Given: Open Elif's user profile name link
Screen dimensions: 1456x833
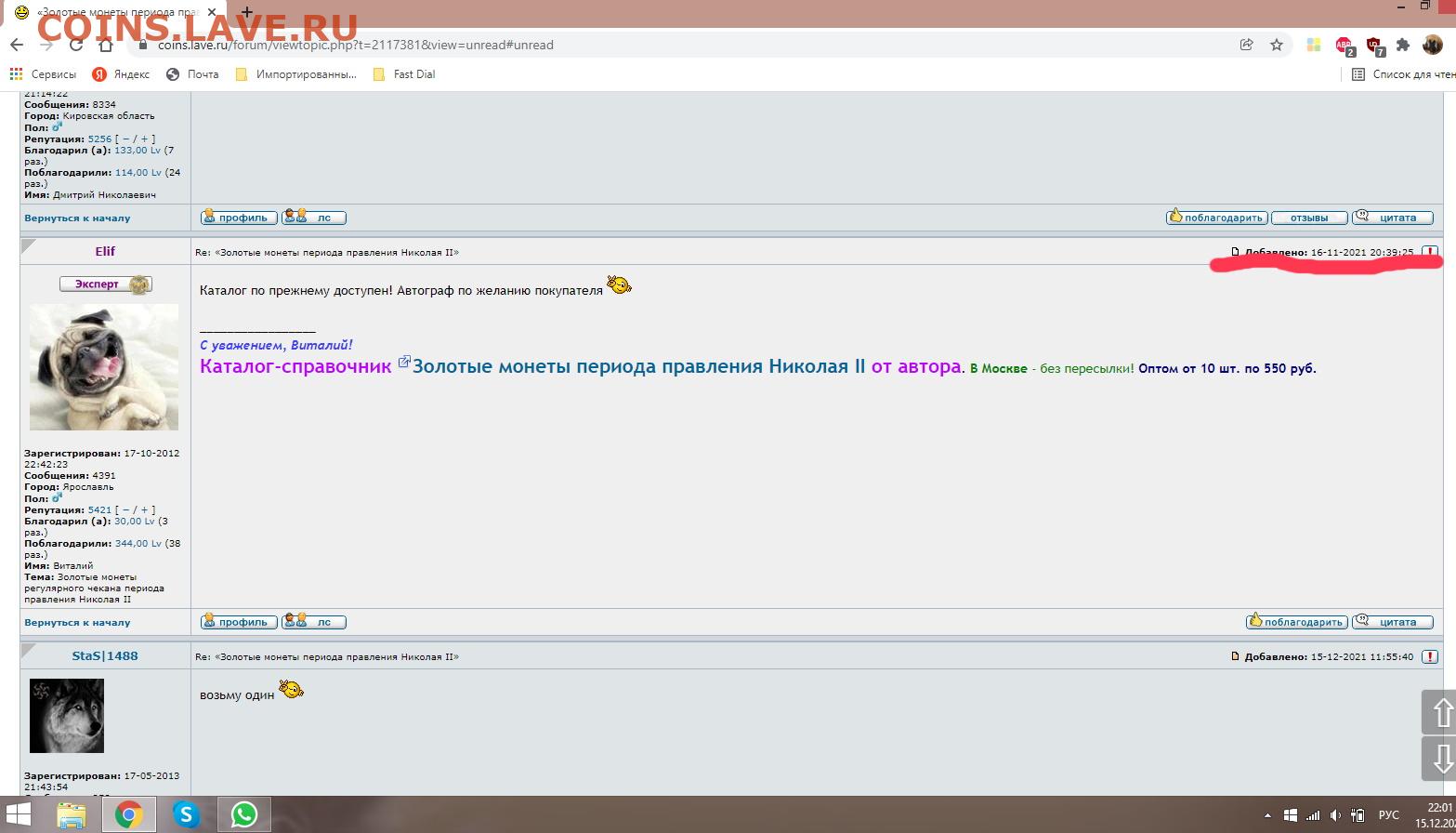Looking at the screenshot, I should 105,251.
